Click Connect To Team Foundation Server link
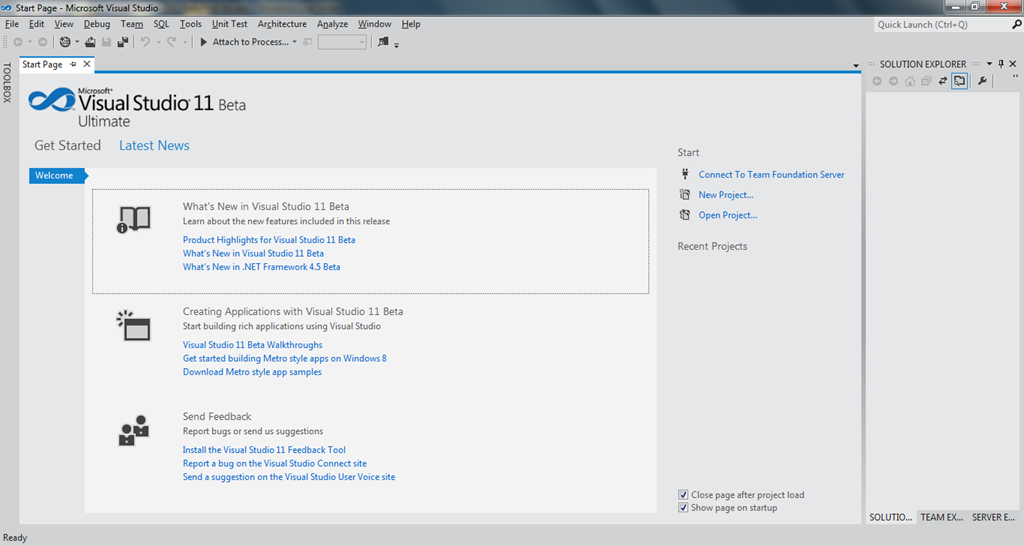This screenshot has width=1024, height=546. point(771,174)
